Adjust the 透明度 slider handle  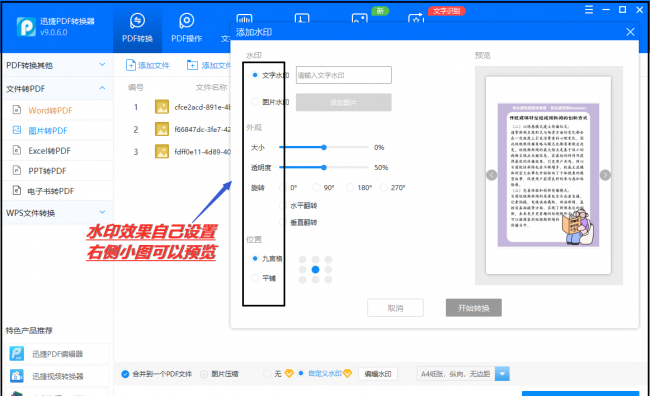[x=324, y=168]
